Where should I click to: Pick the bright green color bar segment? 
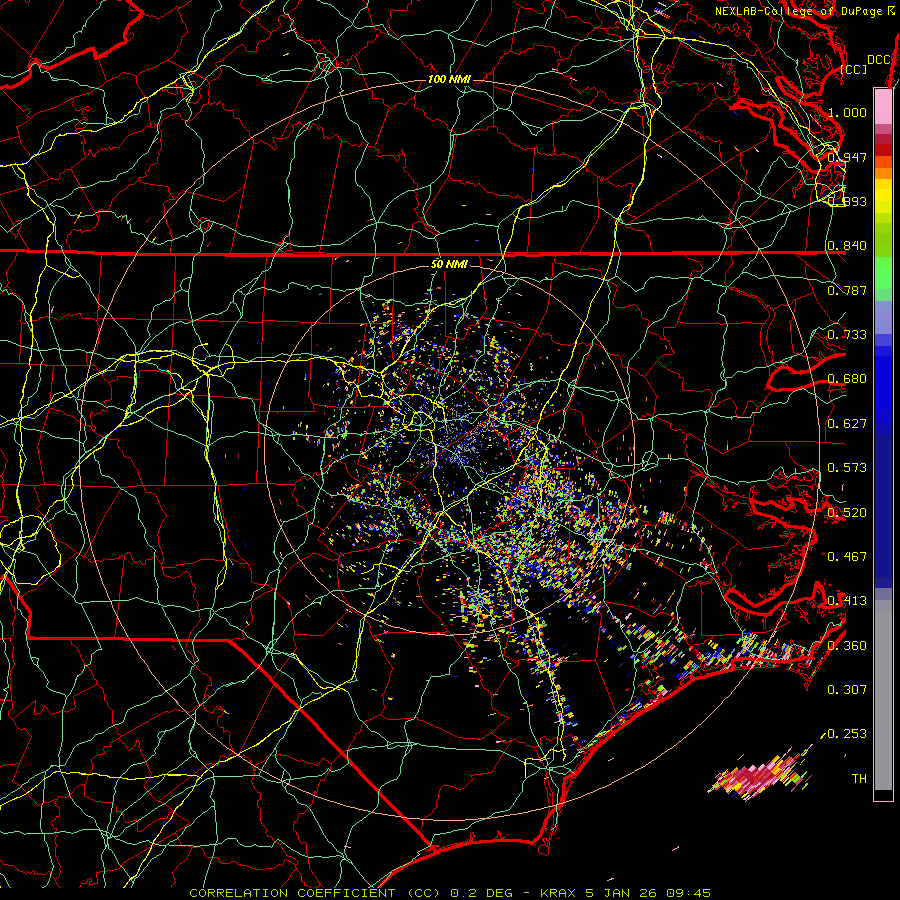(883, 273)
